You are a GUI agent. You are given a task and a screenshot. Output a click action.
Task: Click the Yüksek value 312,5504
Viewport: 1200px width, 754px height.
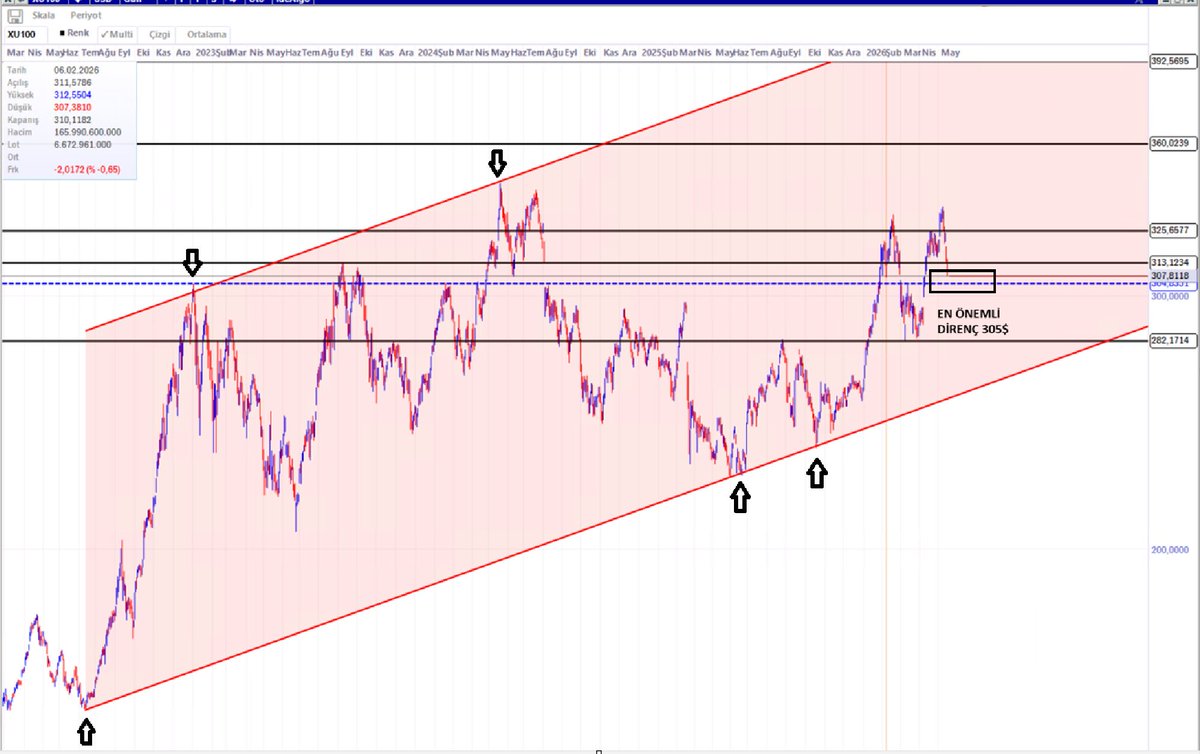click(73, 94)
